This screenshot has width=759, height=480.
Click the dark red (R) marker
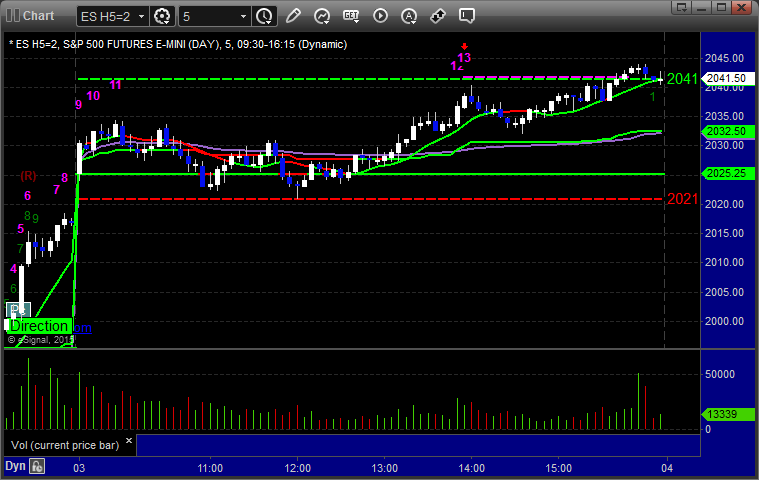point(28,176)
